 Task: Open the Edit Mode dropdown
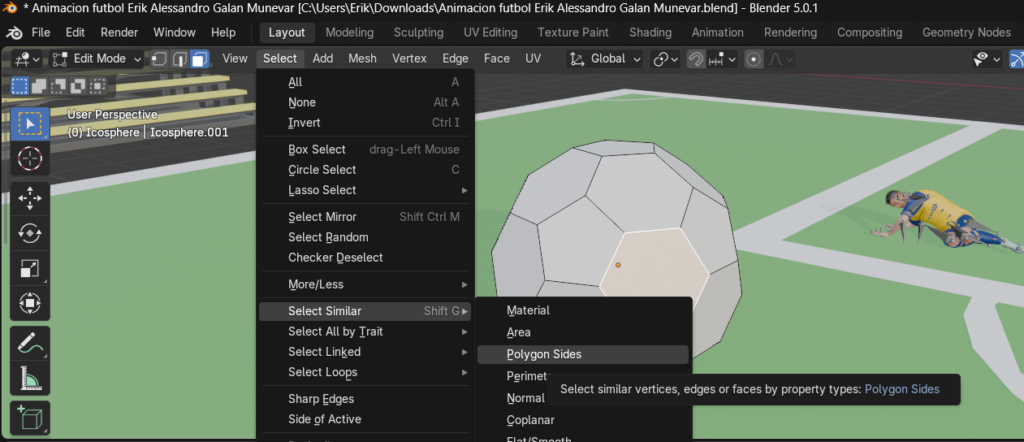coord(97,59)
